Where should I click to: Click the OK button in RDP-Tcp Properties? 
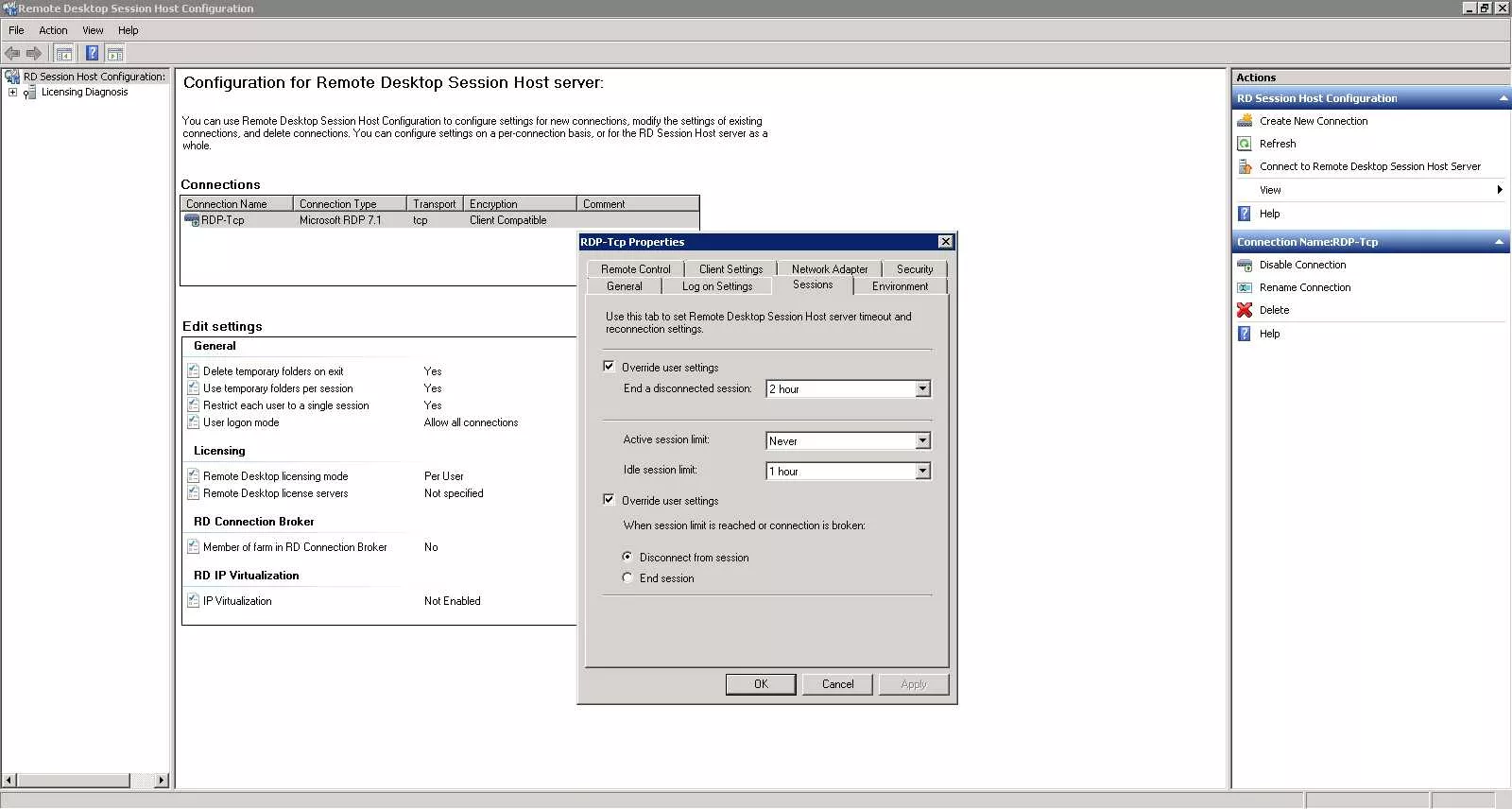(x=761, y=684)
